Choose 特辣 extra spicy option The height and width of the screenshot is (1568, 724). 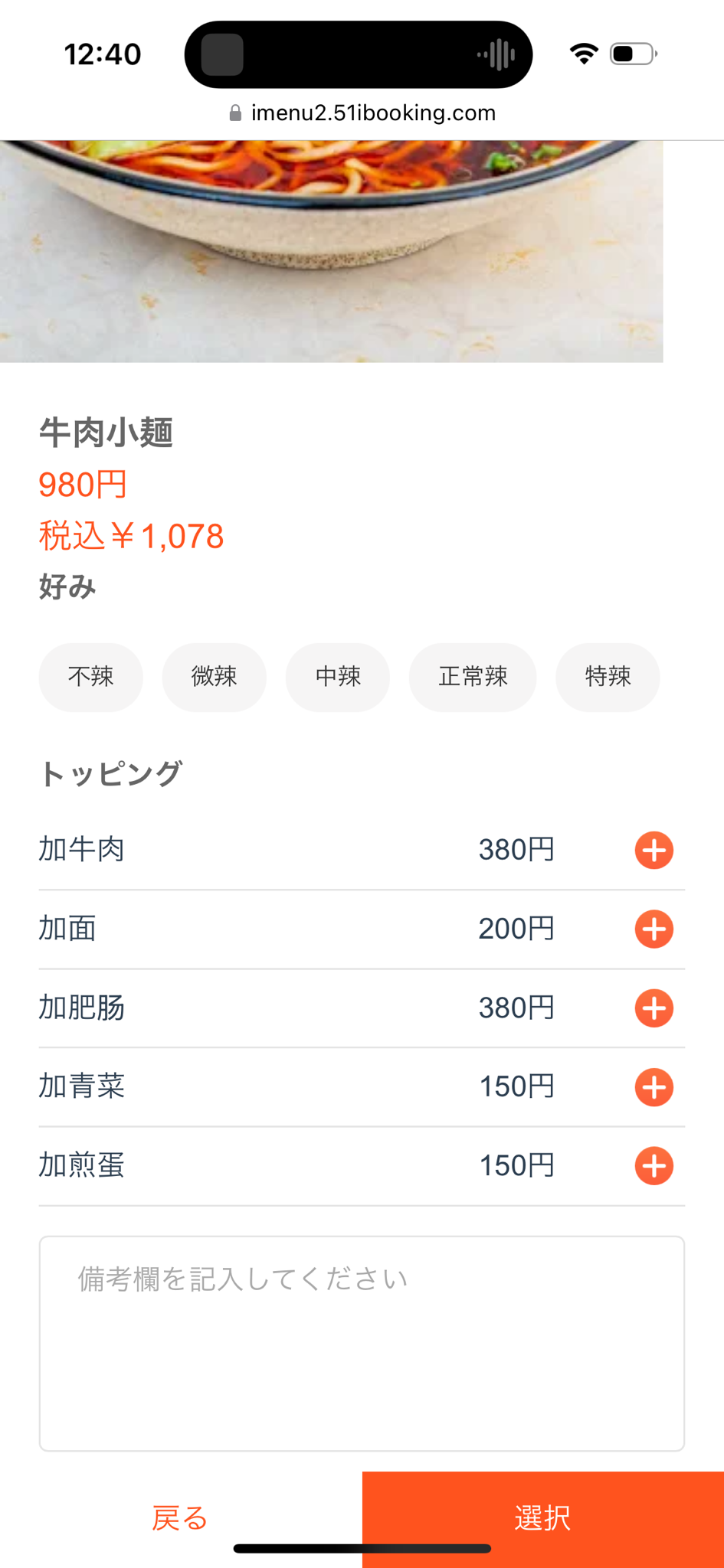608,677
